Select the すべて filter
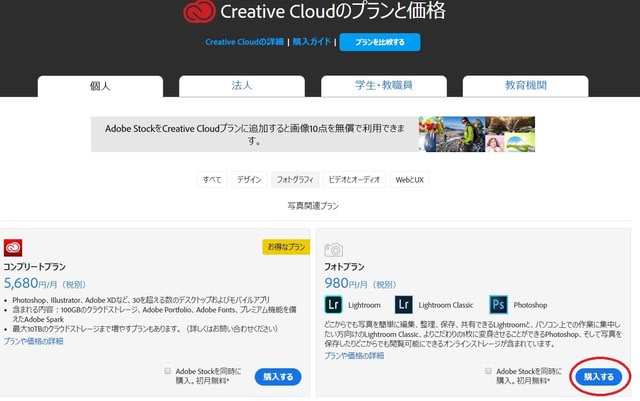This screenshot has width=640, height=401. point(213,179)
